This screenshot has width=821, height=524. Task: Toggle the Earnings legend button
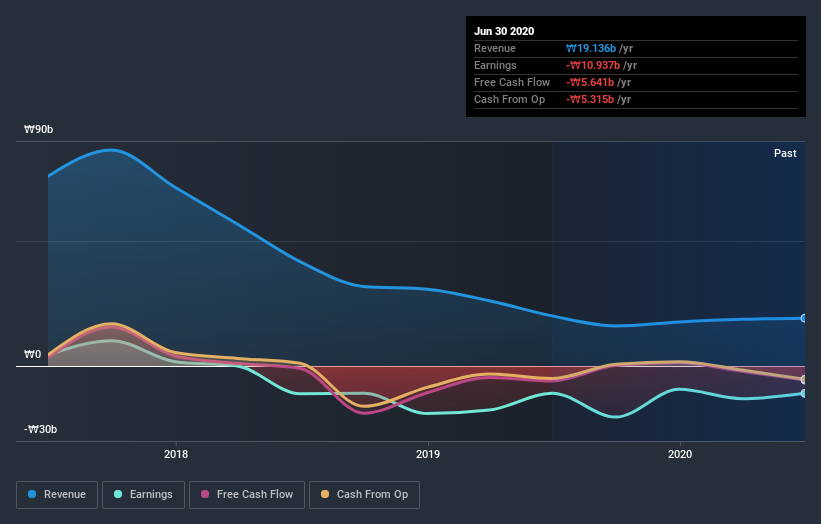[143, 495]
